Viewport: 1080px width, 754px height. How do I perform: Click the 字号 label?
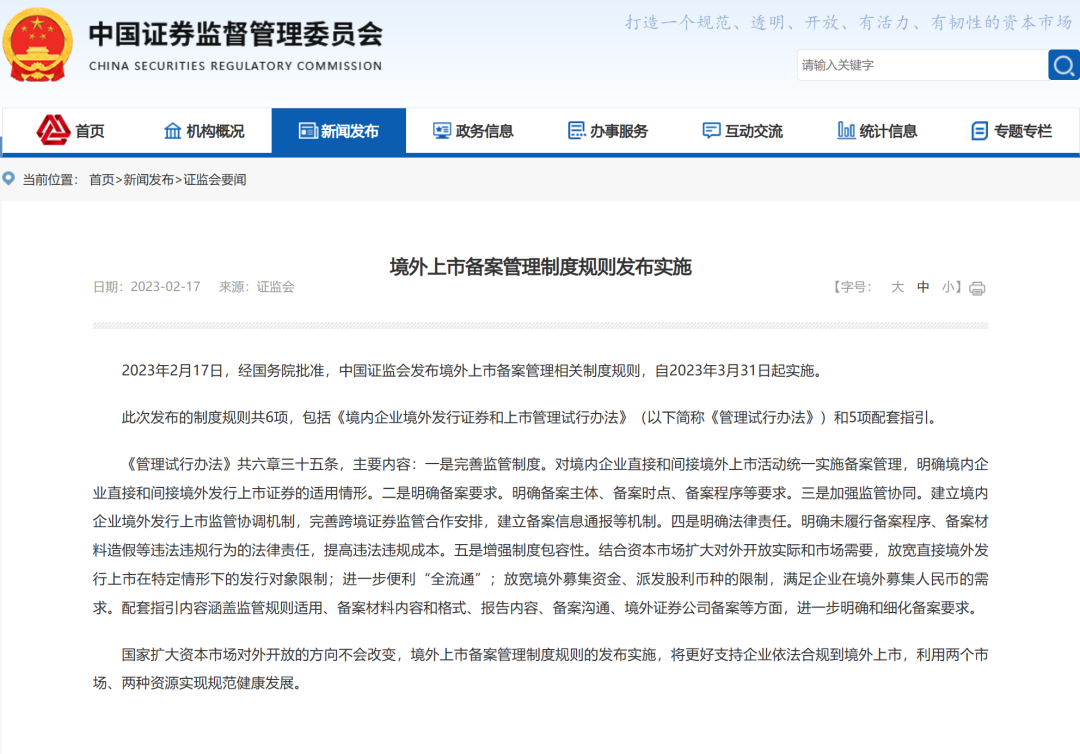click(853, 287)
